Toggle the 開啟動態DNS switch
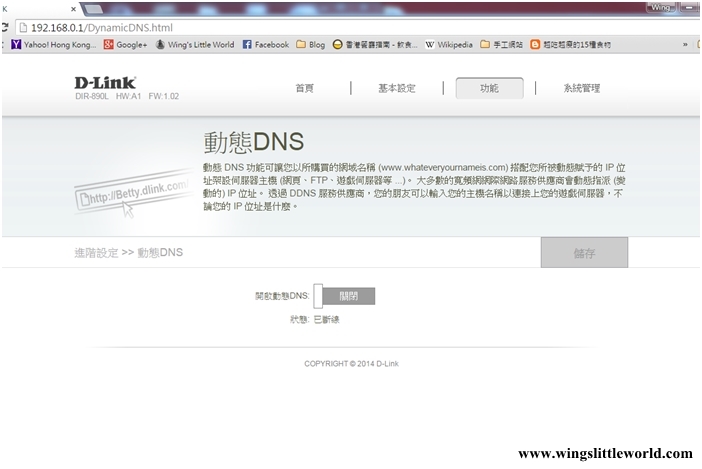Screen dimensions: 702x469 [343, 296]
